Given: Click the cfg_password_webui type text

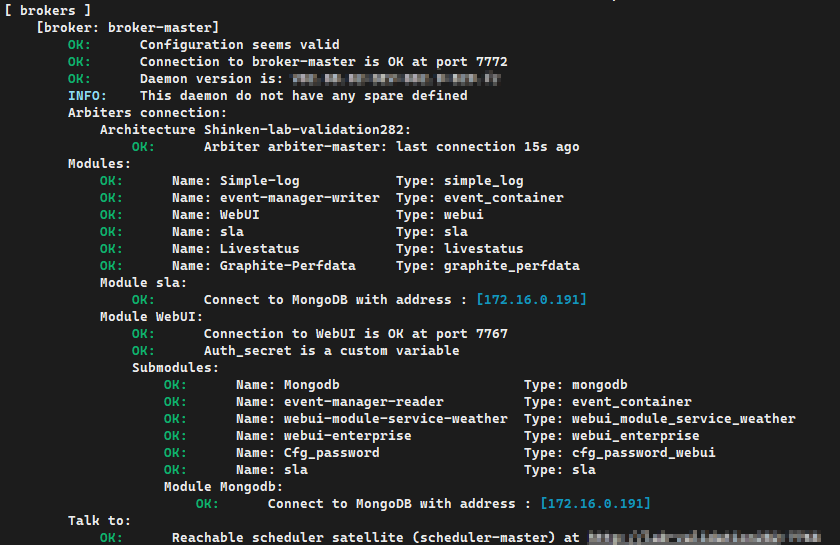Looking at the screenshot, I should point(643,453).
